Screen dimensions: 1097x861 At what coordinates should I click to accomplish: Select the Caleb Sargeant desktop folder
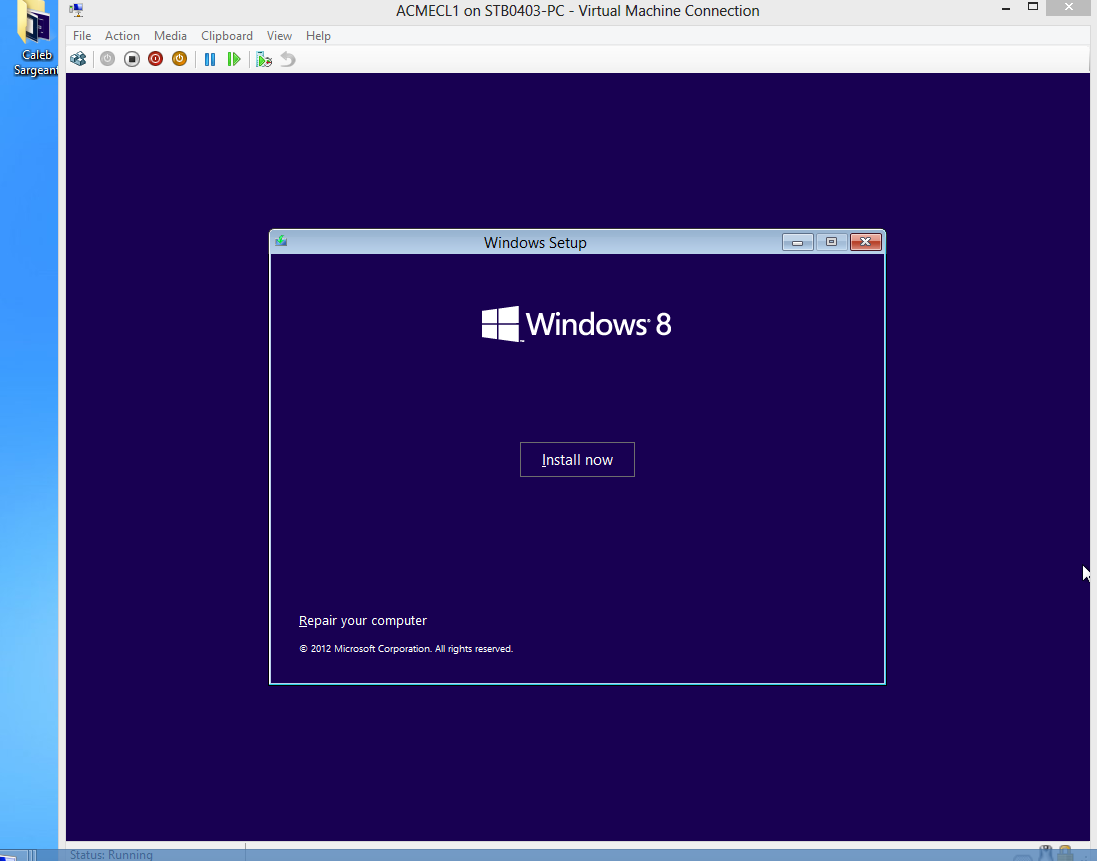(x=35, y=38)
